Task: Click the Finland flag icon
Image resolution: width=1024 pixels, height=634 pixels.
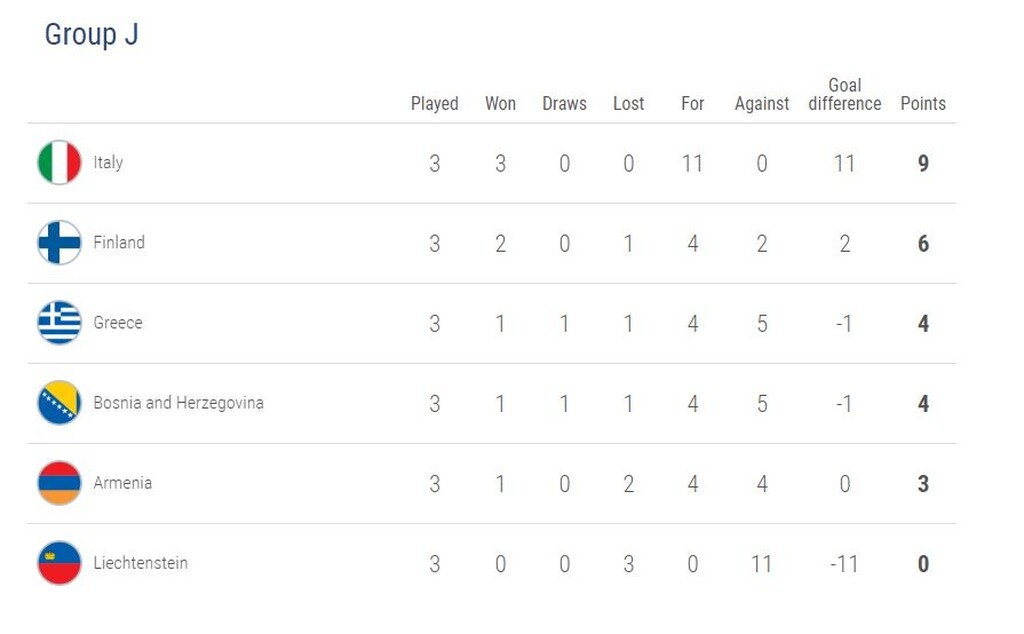Action: (x=59, y=243)
